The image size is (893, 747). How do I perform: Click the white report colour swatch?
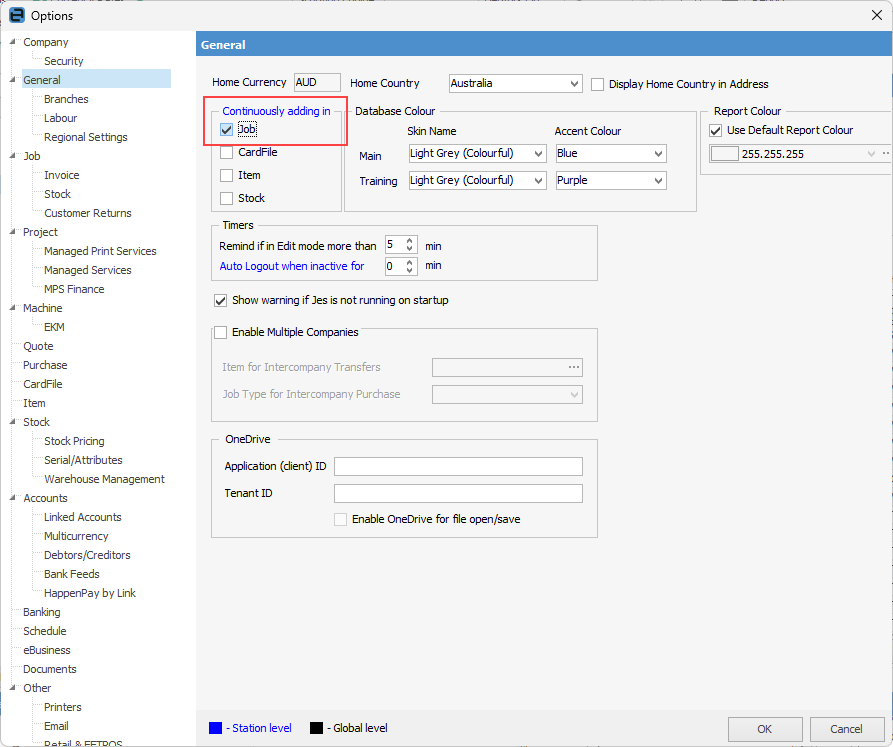(725, 154)
